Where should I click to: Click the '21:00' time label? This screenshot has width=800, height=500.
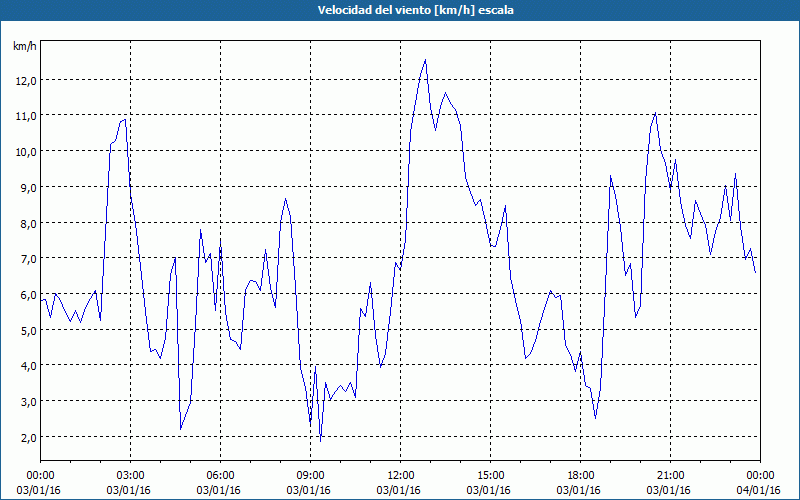point(670,476)
